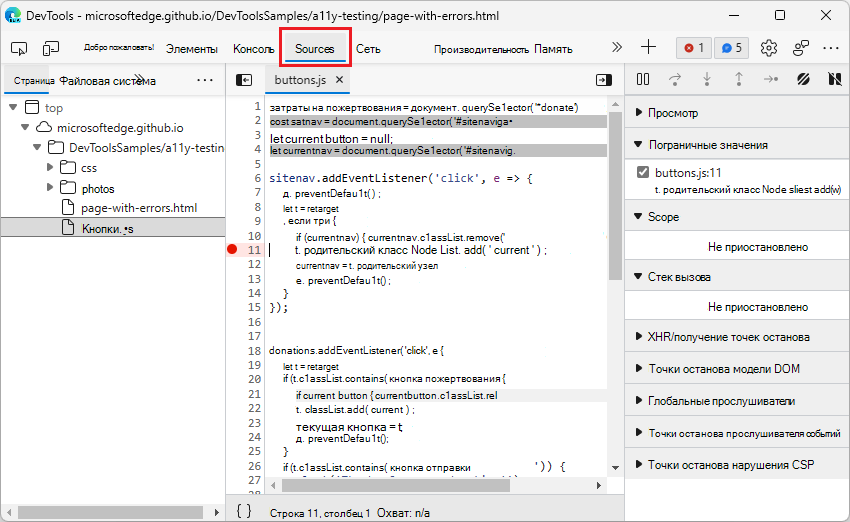This screenshot has width=850, height=522.
Task: Open DevTools settings gear
Action: point(769,48)
